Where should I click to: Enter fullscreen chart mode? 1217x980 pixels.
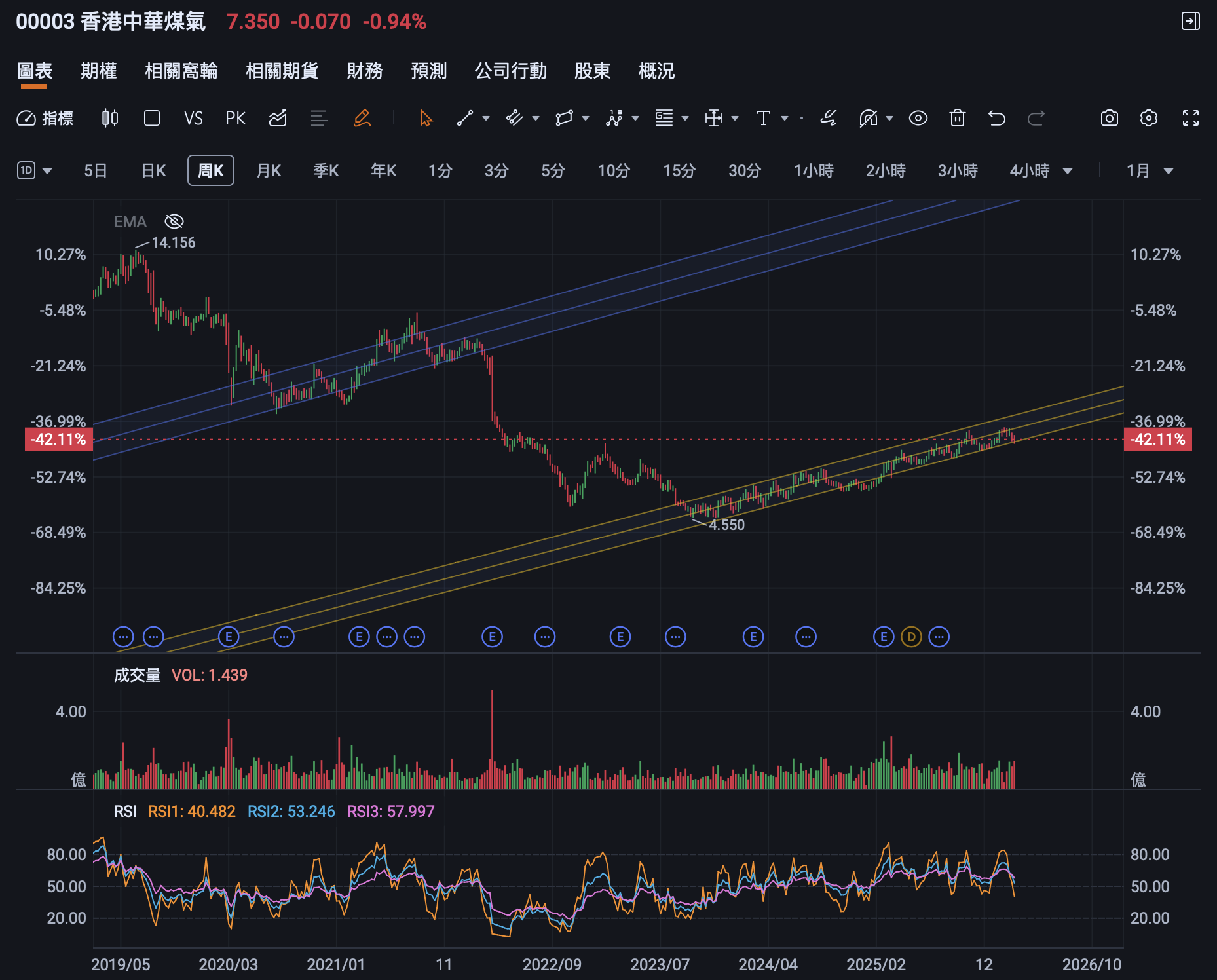click(x=1191, y=118)
